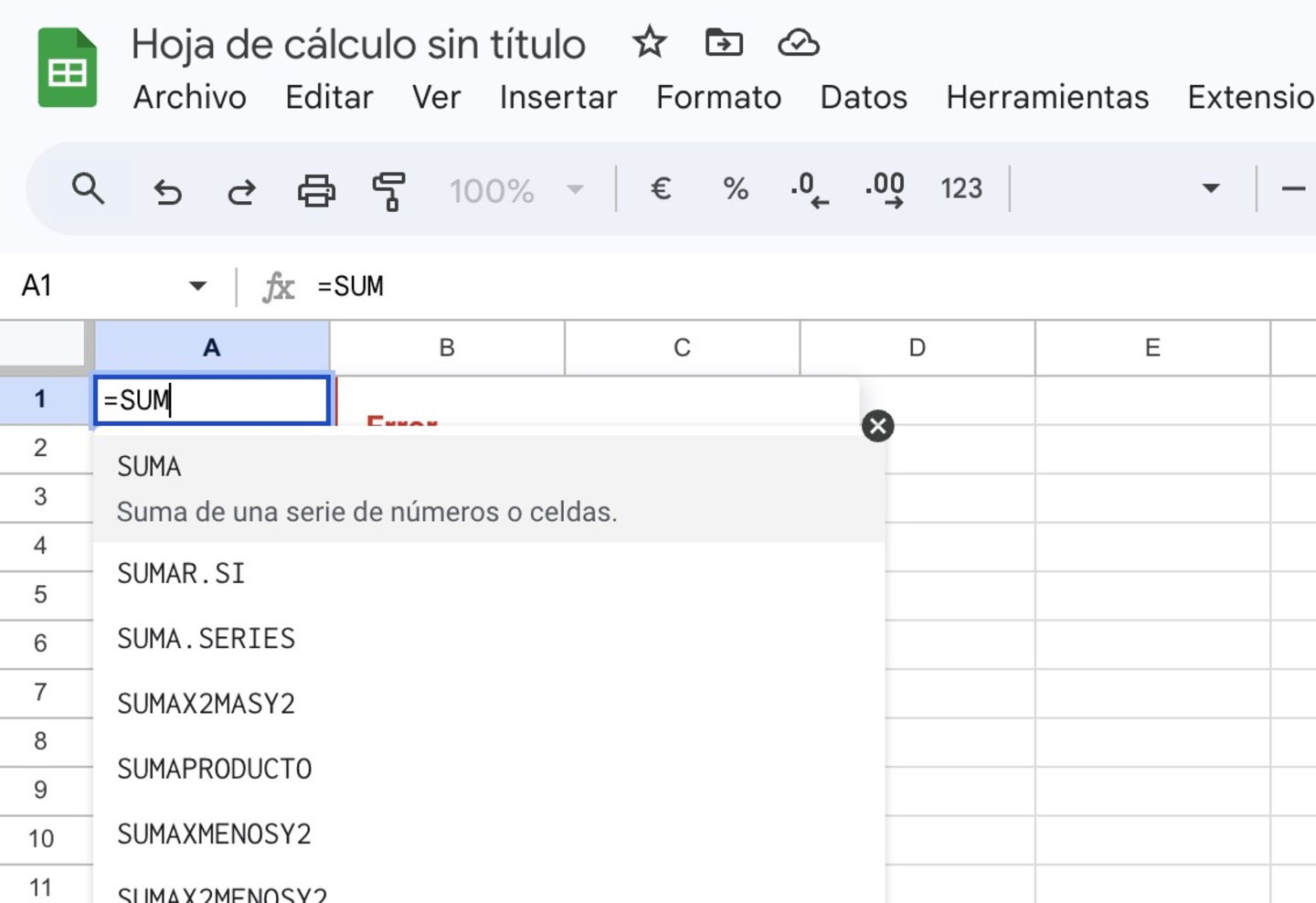The height and width of the screenshot is (903, 1316).
Task: Expand the toolbar overflow arrow
Action: point(1211,189)
